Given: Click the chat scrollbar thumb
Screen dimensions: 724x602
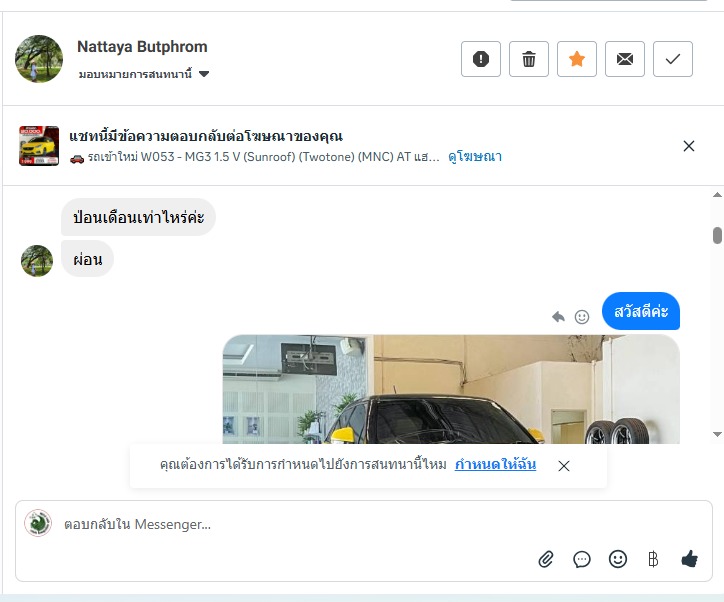Looking at the screenshot, I should point(717,235).
